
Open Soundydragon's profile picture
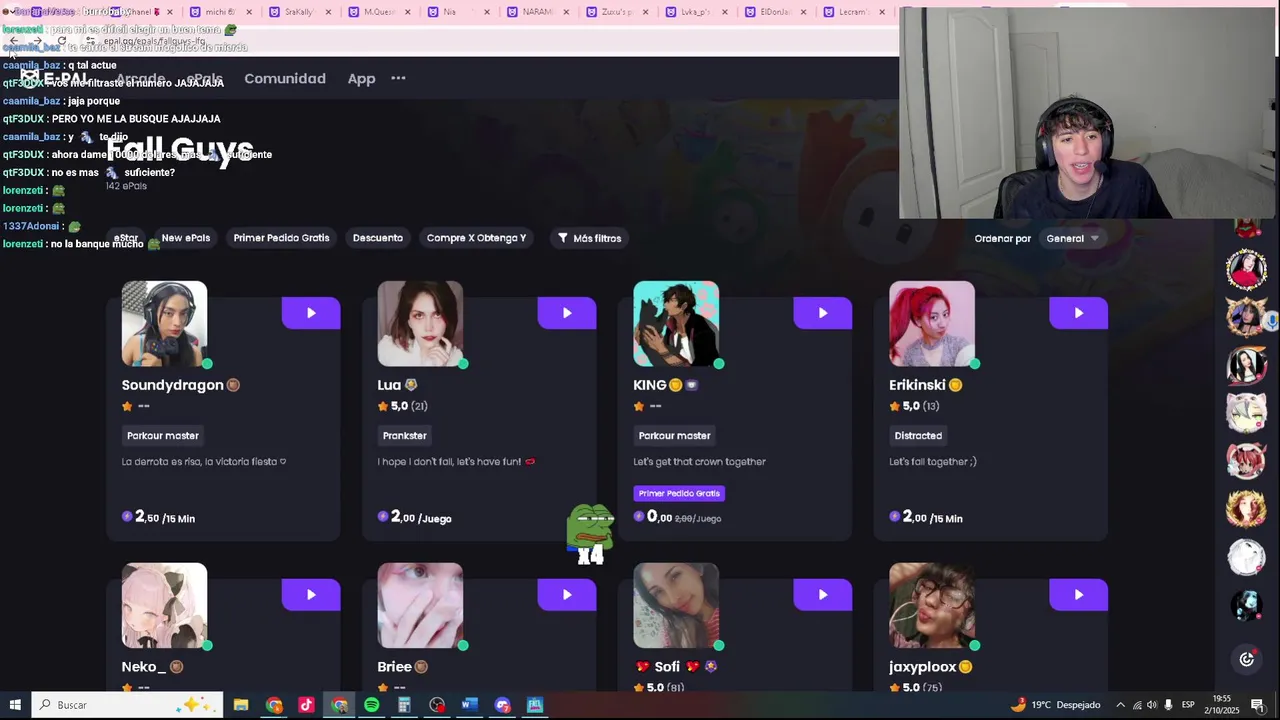click(164, 324)
